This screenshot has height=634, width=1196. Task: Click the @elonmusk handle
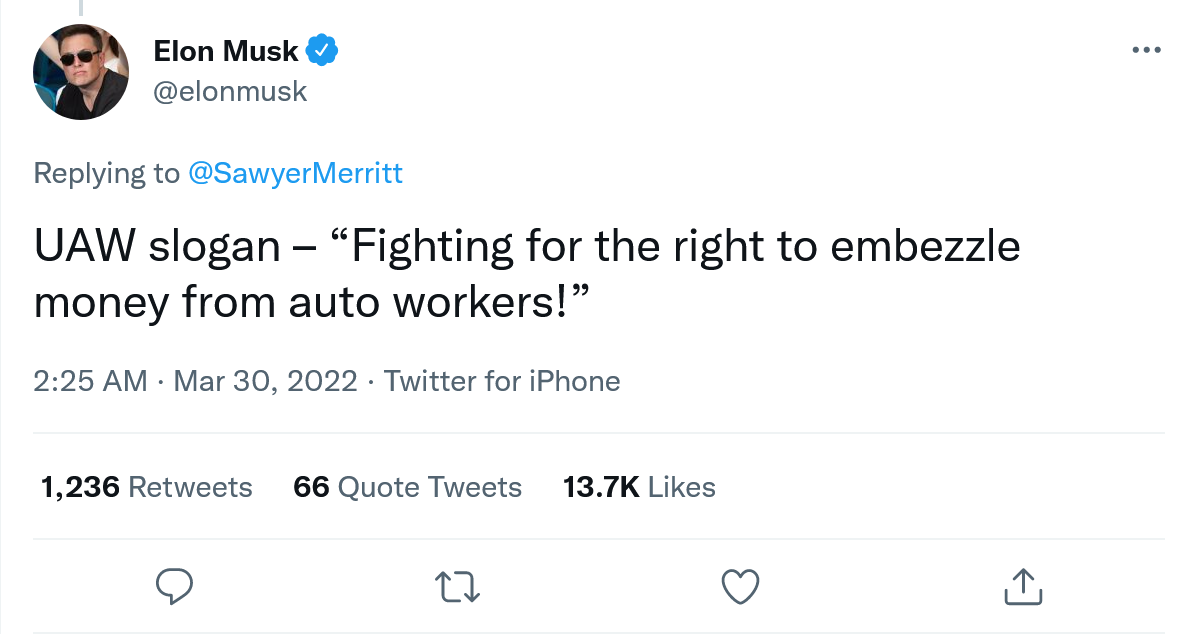(230, 92)
